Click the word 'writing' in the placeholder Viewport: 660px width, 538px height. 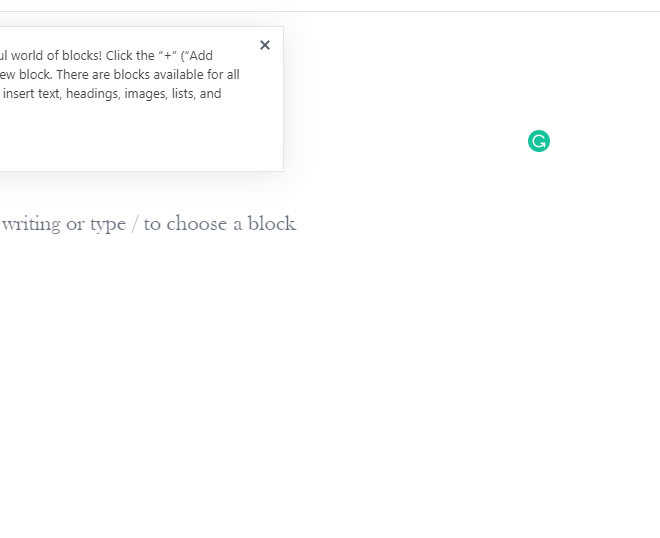pos(32,224)
